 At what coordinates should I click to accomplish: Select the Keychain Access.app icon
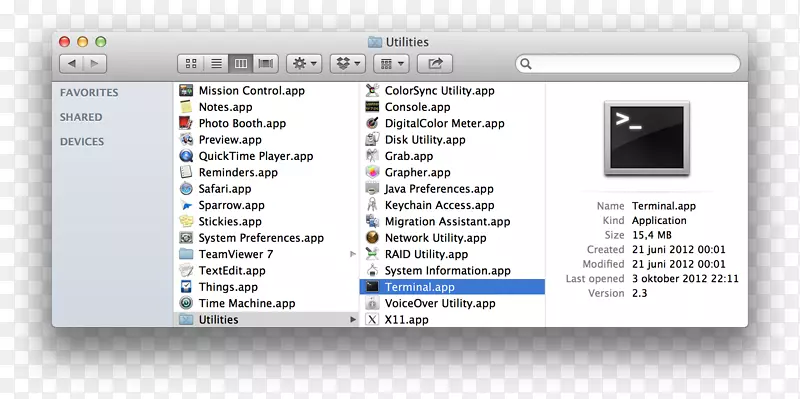click(373, 205)
